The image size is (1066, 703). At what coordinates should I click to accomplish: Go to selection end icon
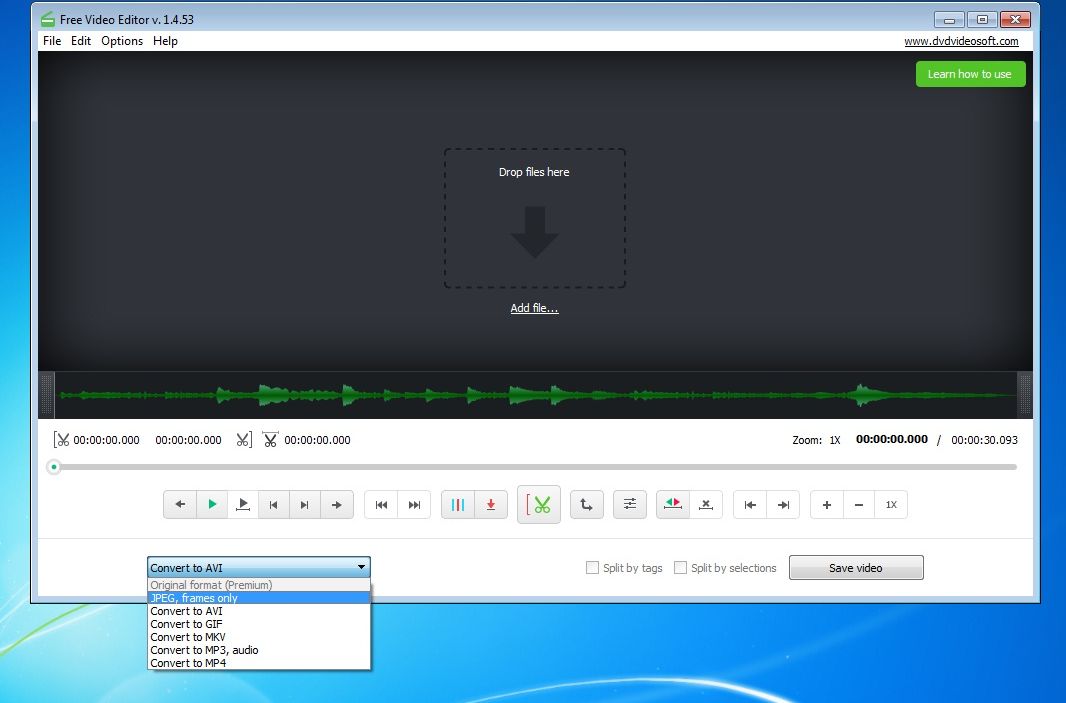tap(783, 504)
